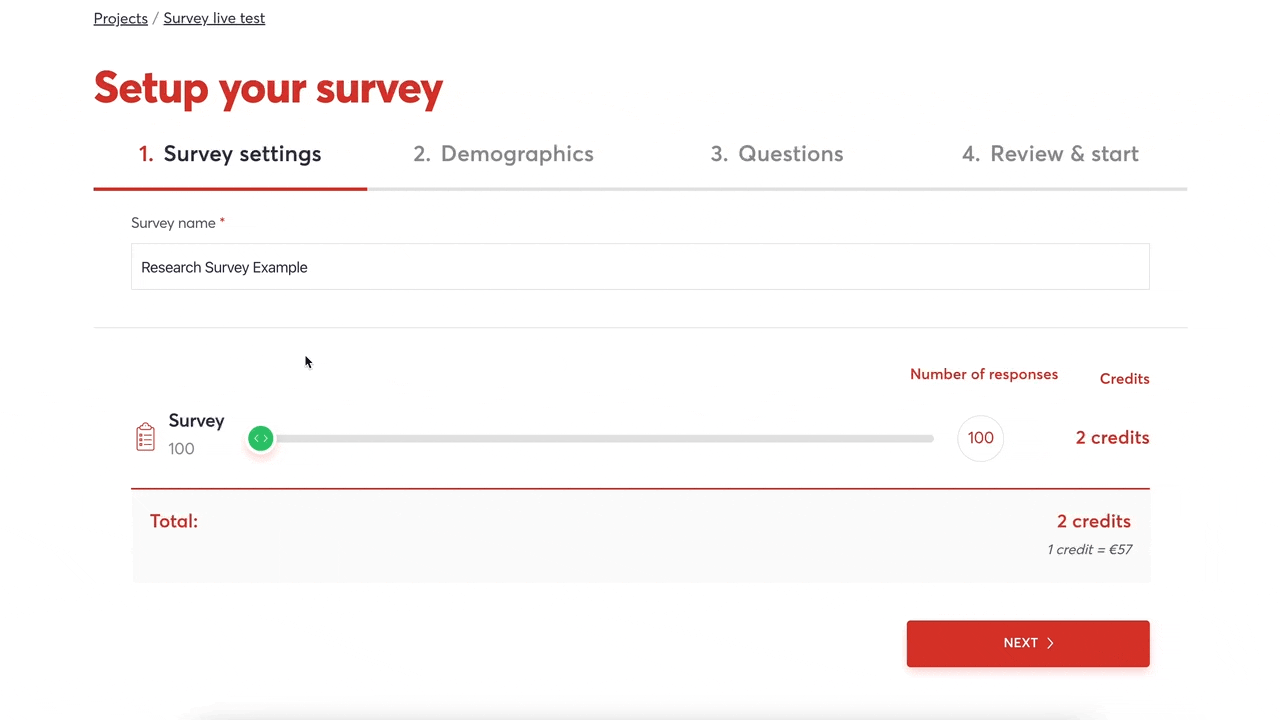Click inside the Survey name field

click(640, 267)
